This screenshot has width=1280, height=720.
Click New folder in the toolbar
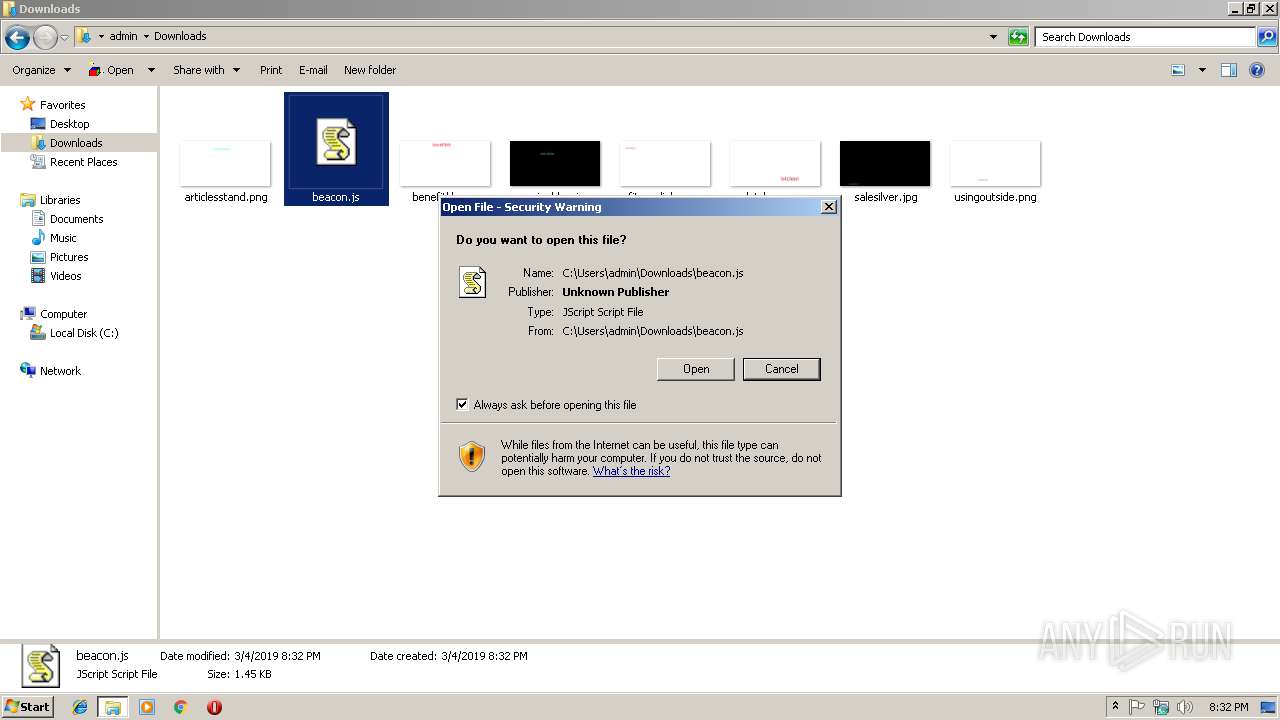click(x=370, y=70)
